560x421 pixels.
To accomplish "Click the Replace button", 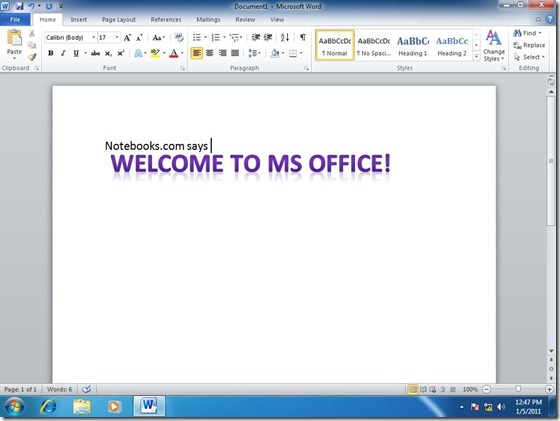I will coord(529,45).
